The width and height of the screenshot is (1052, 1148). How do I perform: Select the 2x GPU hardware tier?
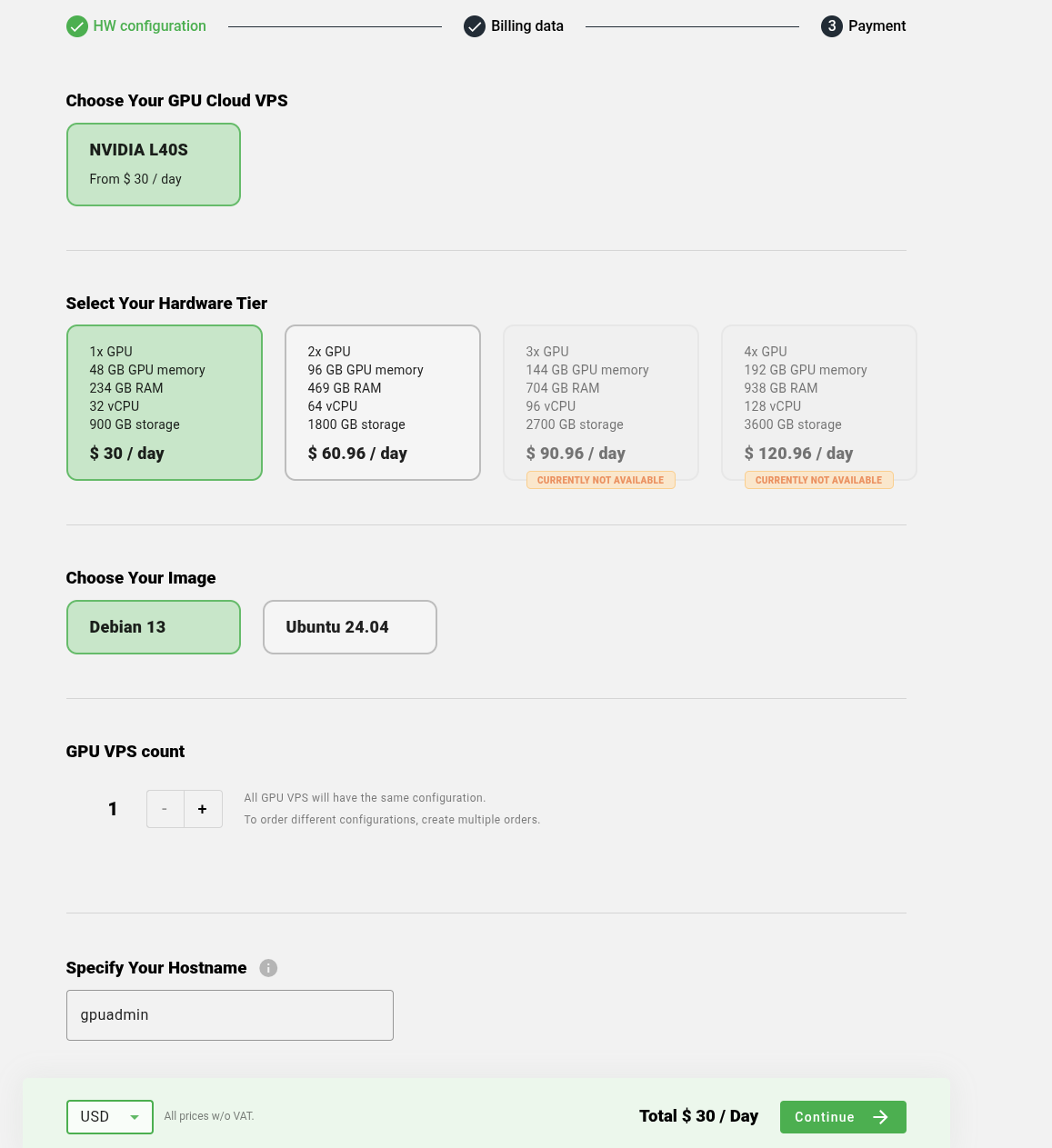click(x=383, y=403)
